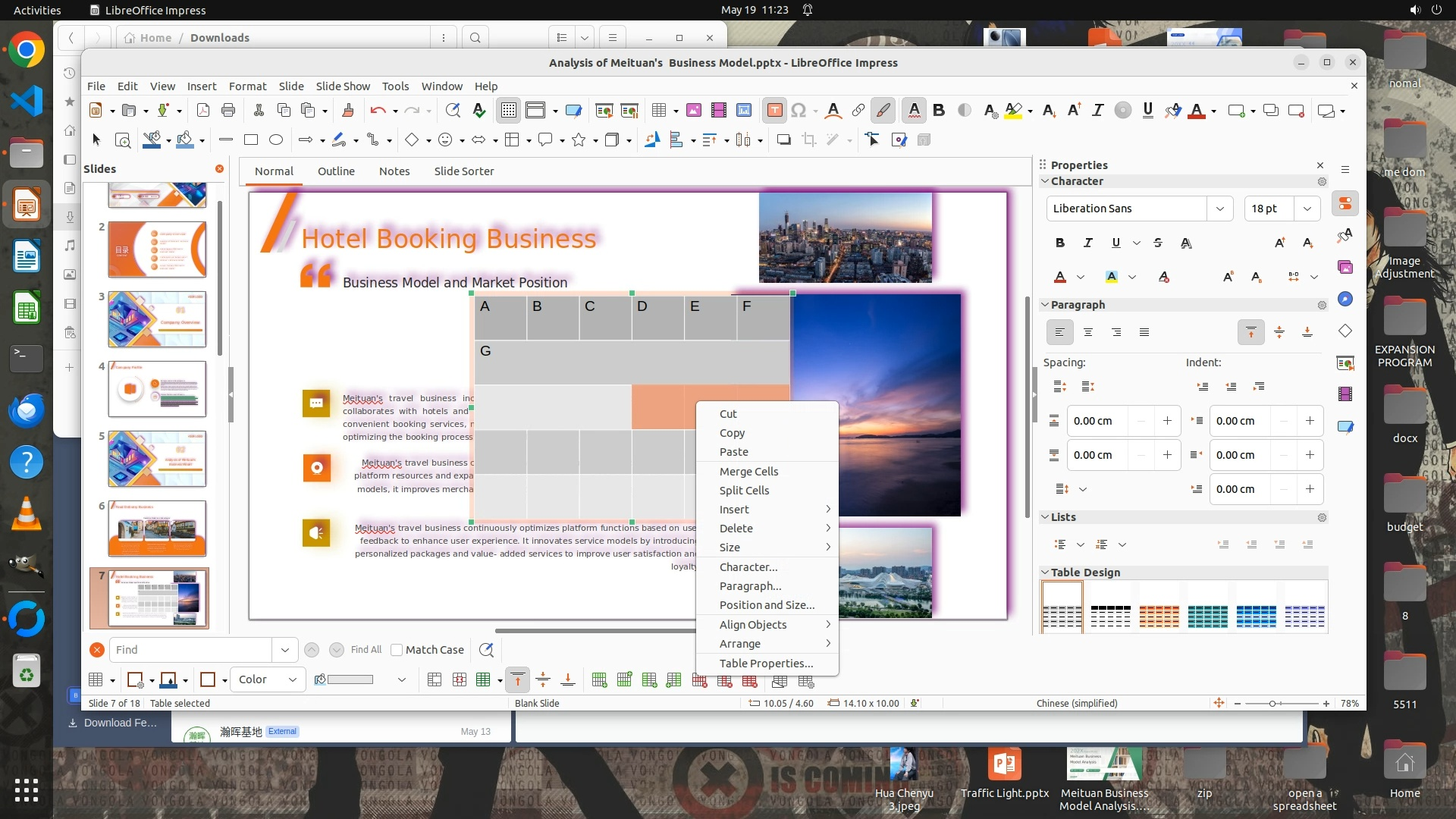This screenshot has height=819, width=1456.
Task: Select the Ellipse shape tool
Action: (276, 140)
